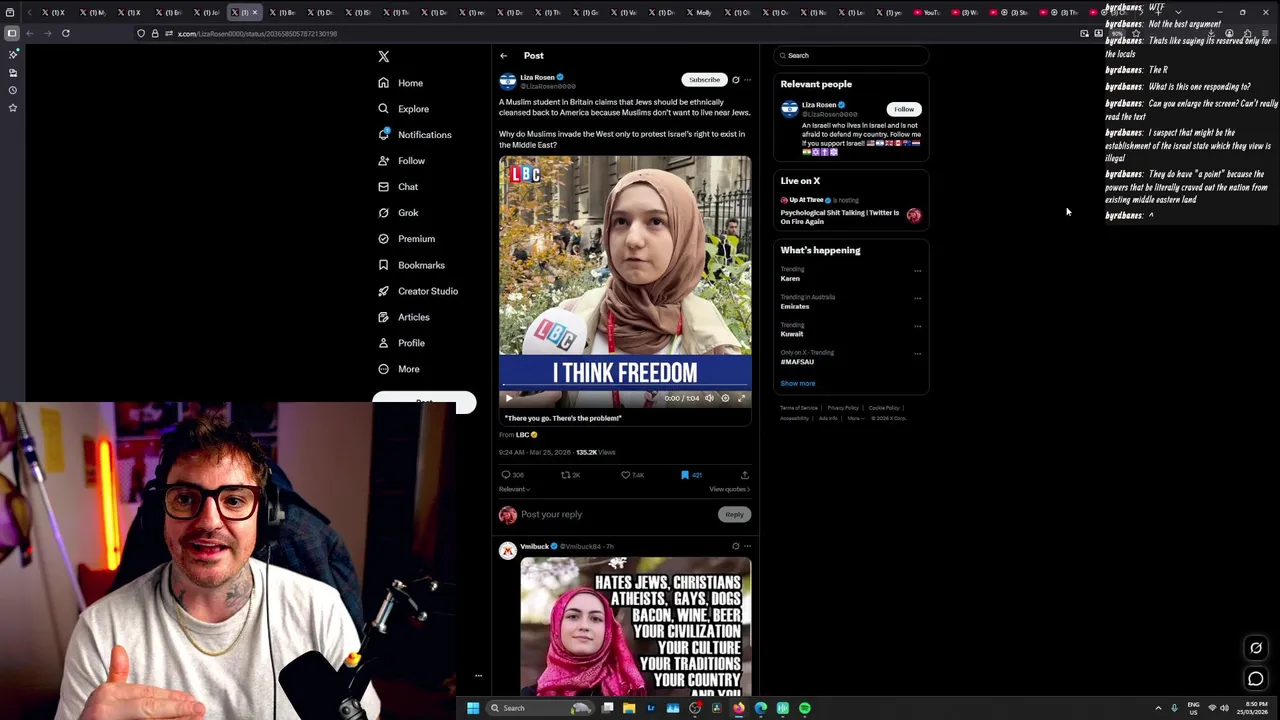Open options for trending #MAFSAU
The width and height of the screenshot is (1280, 720).
tap(917, 354)
